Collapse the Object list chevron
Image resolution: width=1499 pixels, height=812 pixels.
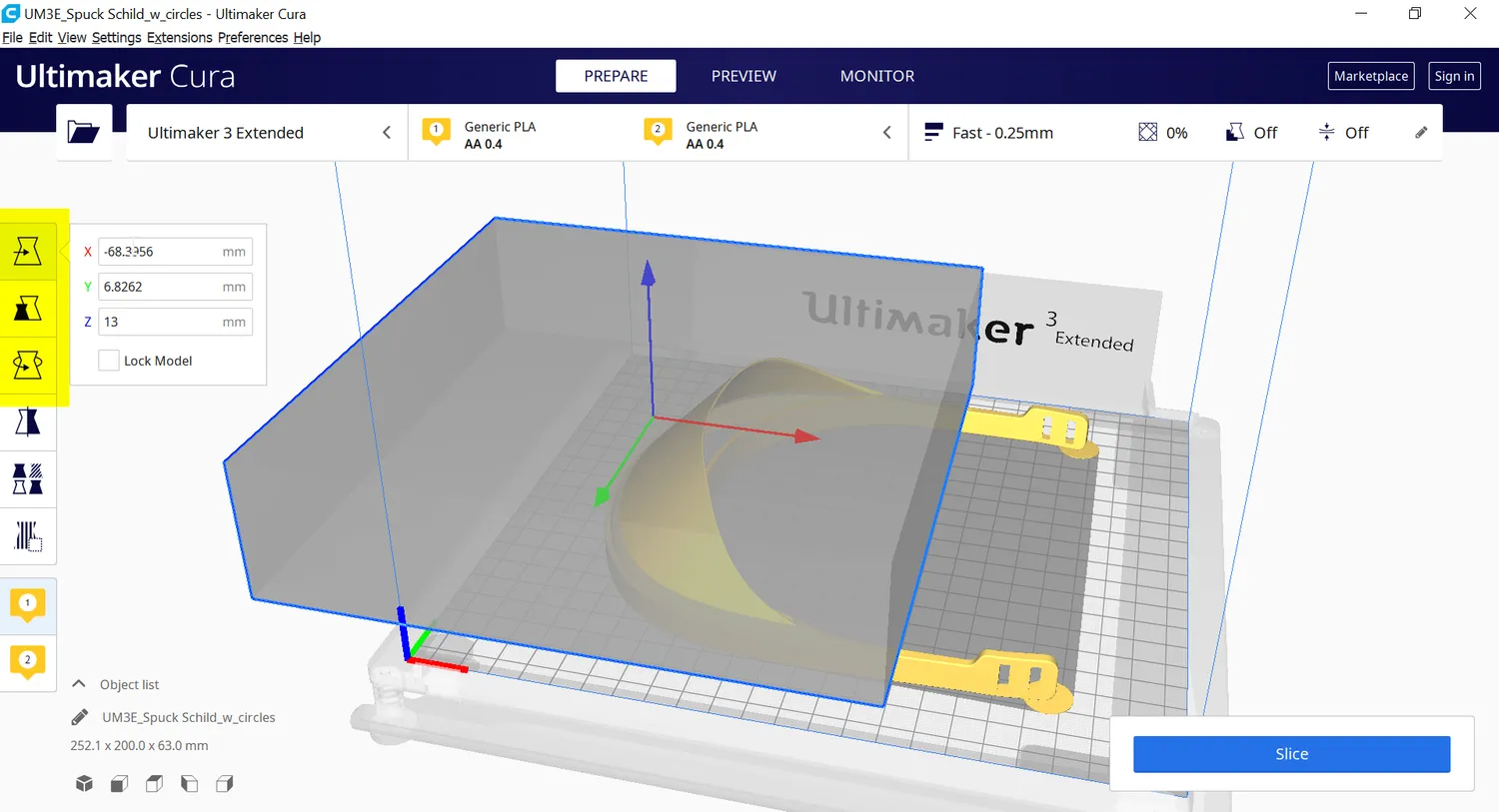(x=79, y=684)
